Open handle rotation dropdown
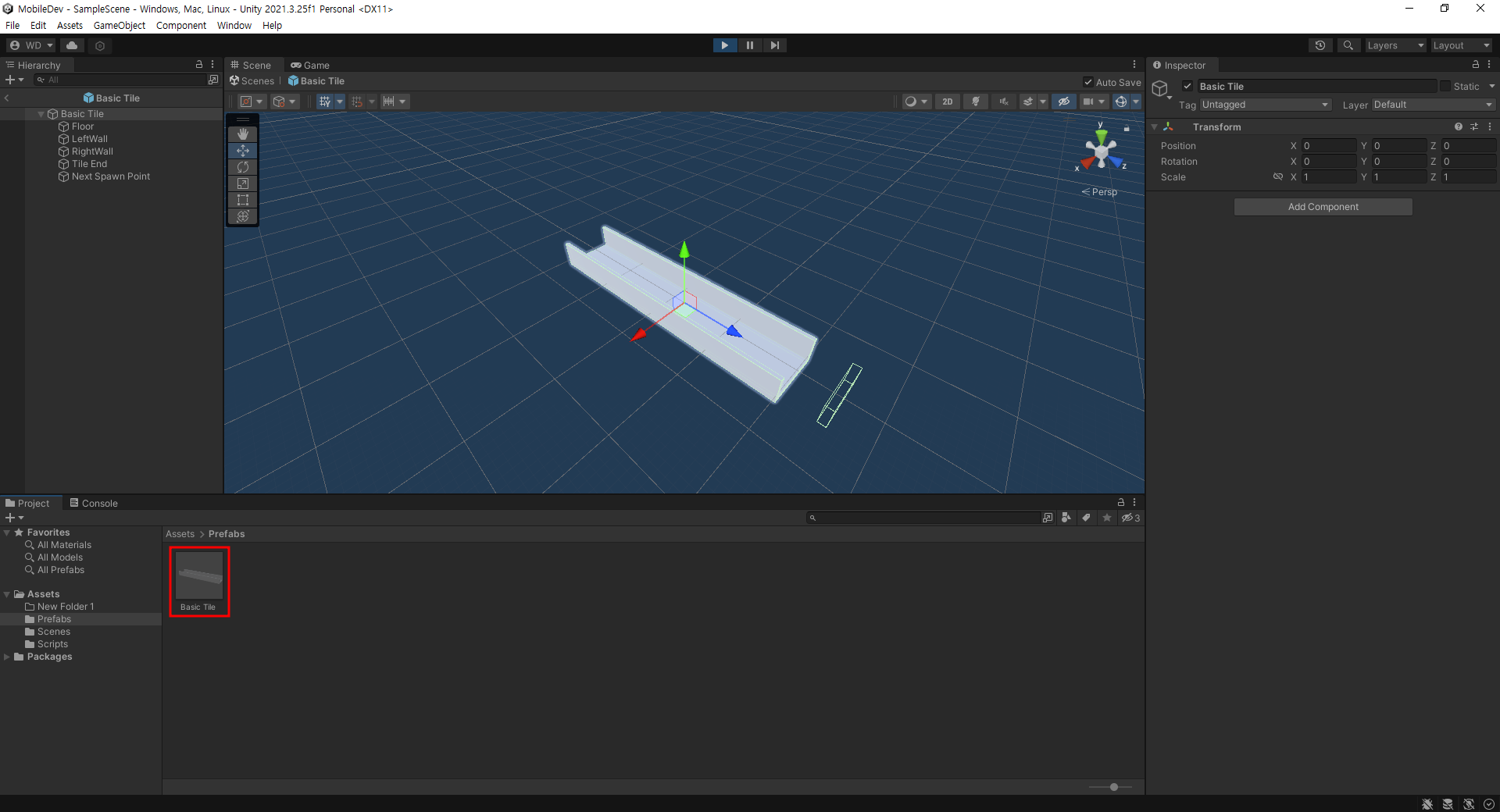This screenshot has height=812, width=1500. click(284, 101)
